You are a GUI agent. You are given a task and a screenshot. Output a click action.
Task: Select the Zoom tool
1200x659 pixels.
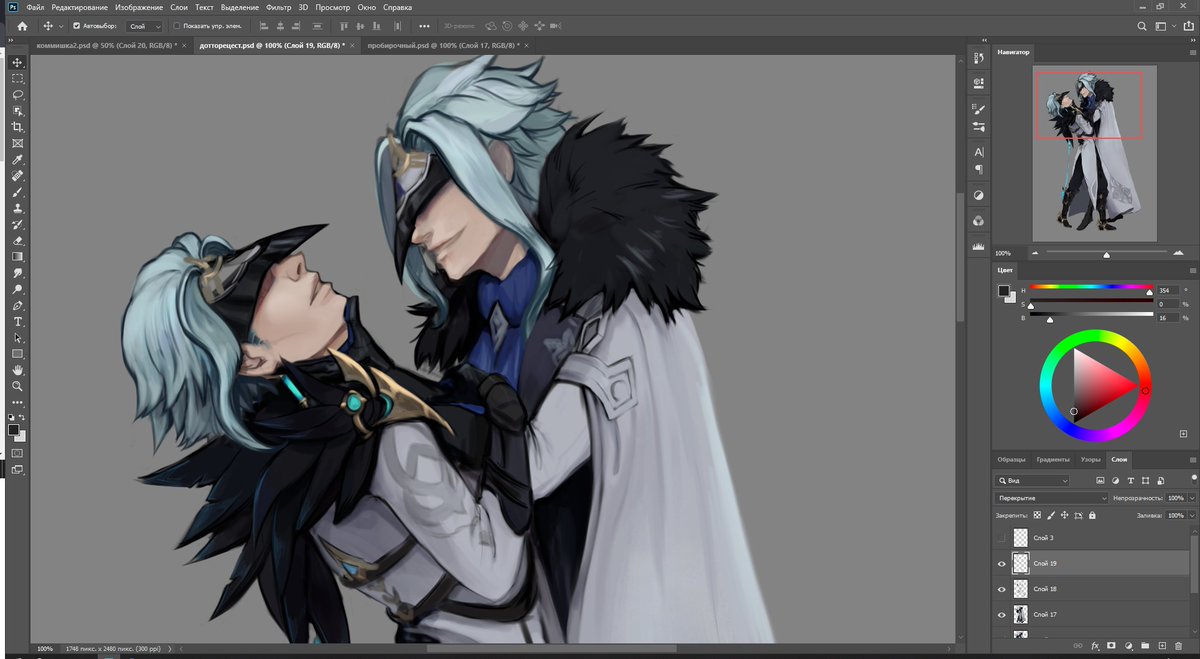tap(17, 386)
